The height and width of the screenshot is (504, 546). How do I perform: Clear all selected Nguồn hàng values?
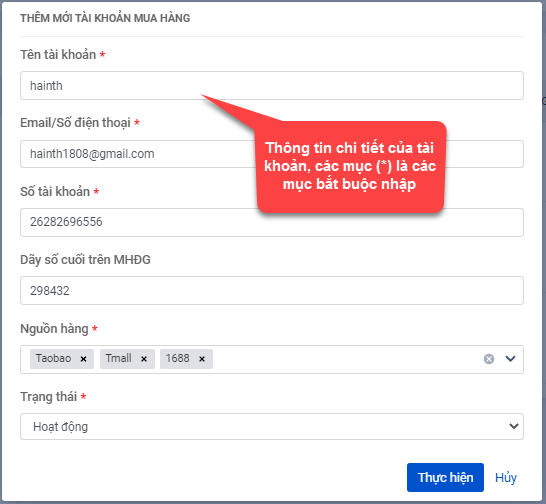[x=489, y=359]
